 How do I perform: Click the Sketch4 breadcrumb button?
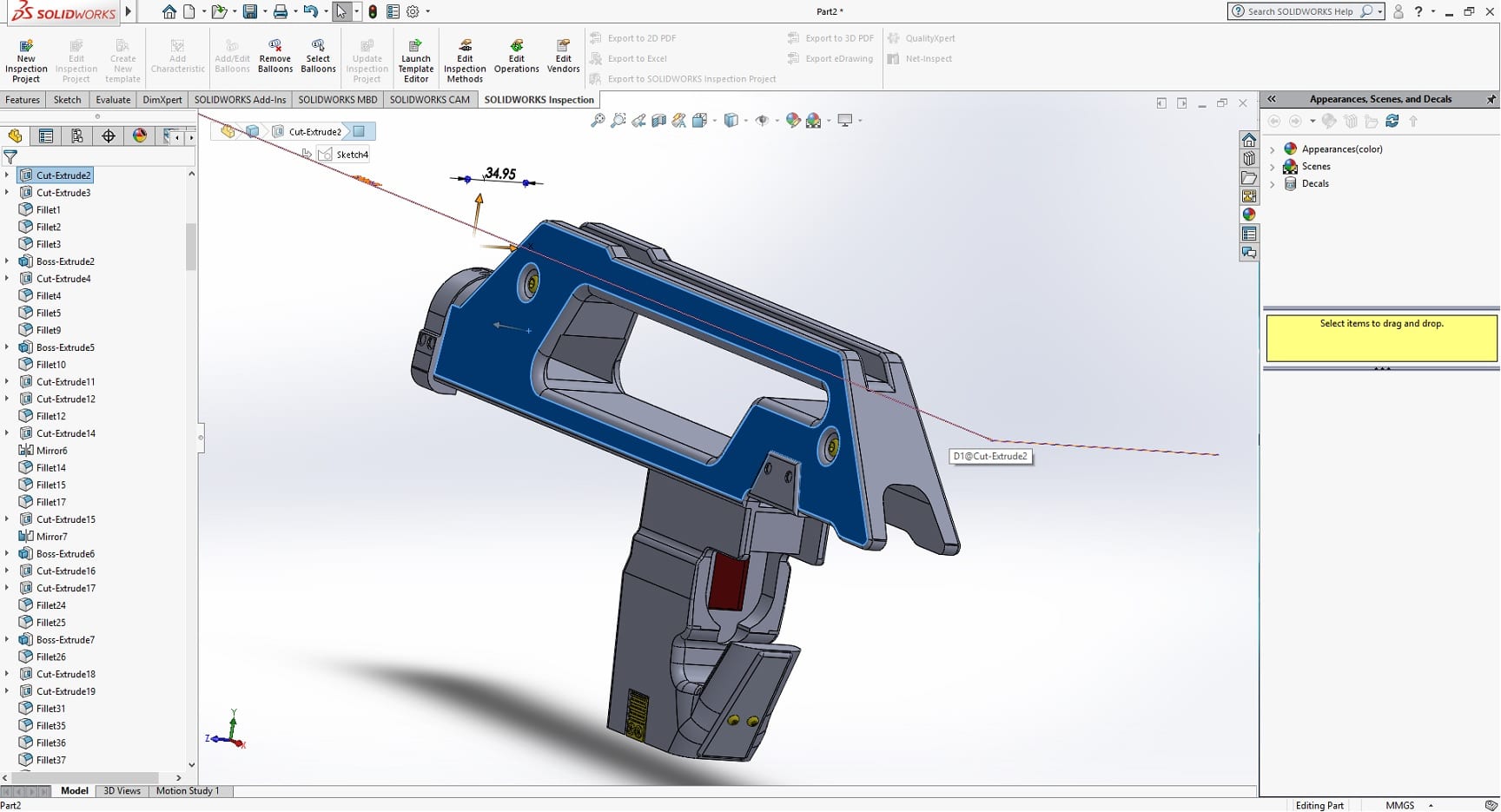[344, 155]
